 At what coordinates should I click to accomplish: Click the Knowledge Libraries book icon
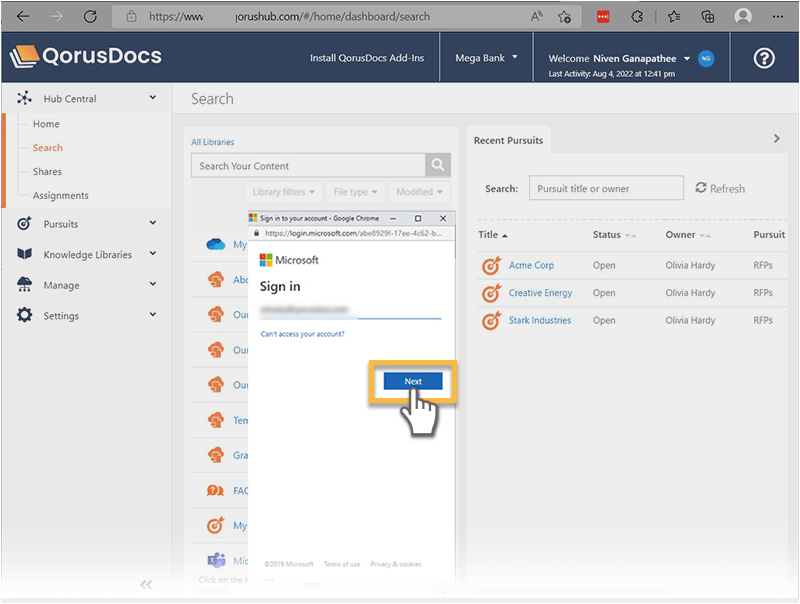click(24, 254)
